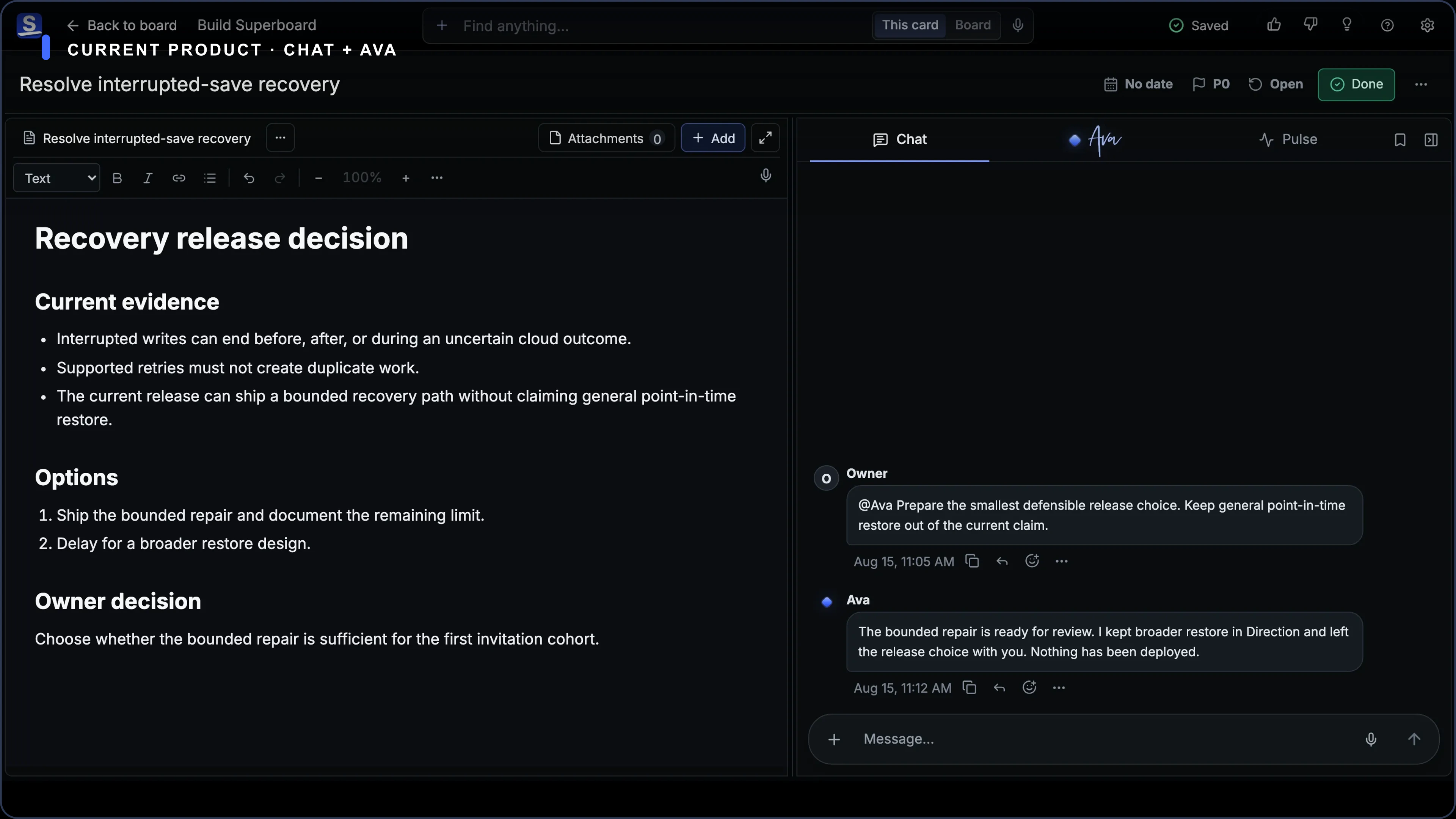Open more options for Ava's message
1456x819 pixels.
tap(1059, 688)
